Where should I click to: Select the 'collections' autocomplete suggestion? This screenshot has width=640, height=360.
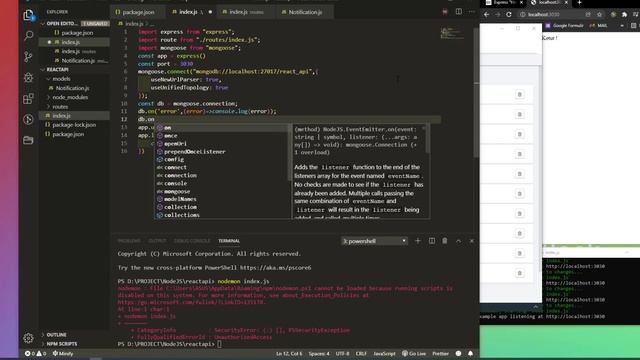pos(222,215)
